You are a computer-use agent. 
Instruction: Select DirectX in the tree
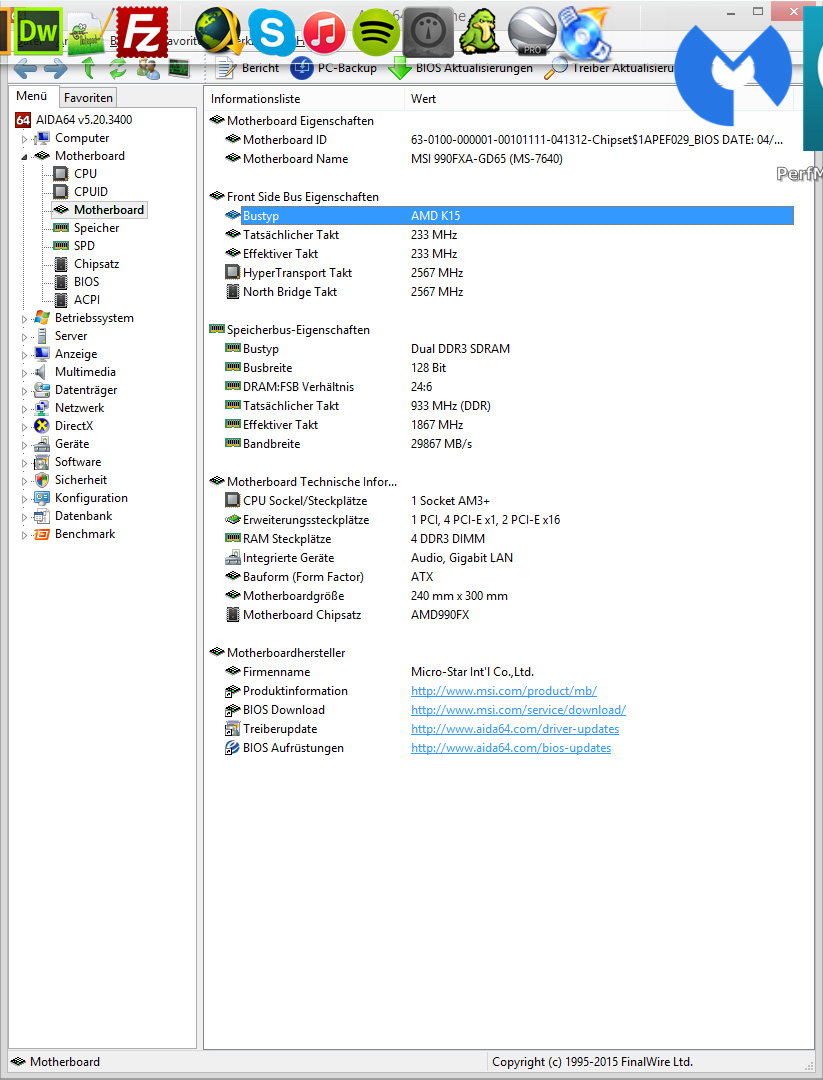click(x=74, y=426)
